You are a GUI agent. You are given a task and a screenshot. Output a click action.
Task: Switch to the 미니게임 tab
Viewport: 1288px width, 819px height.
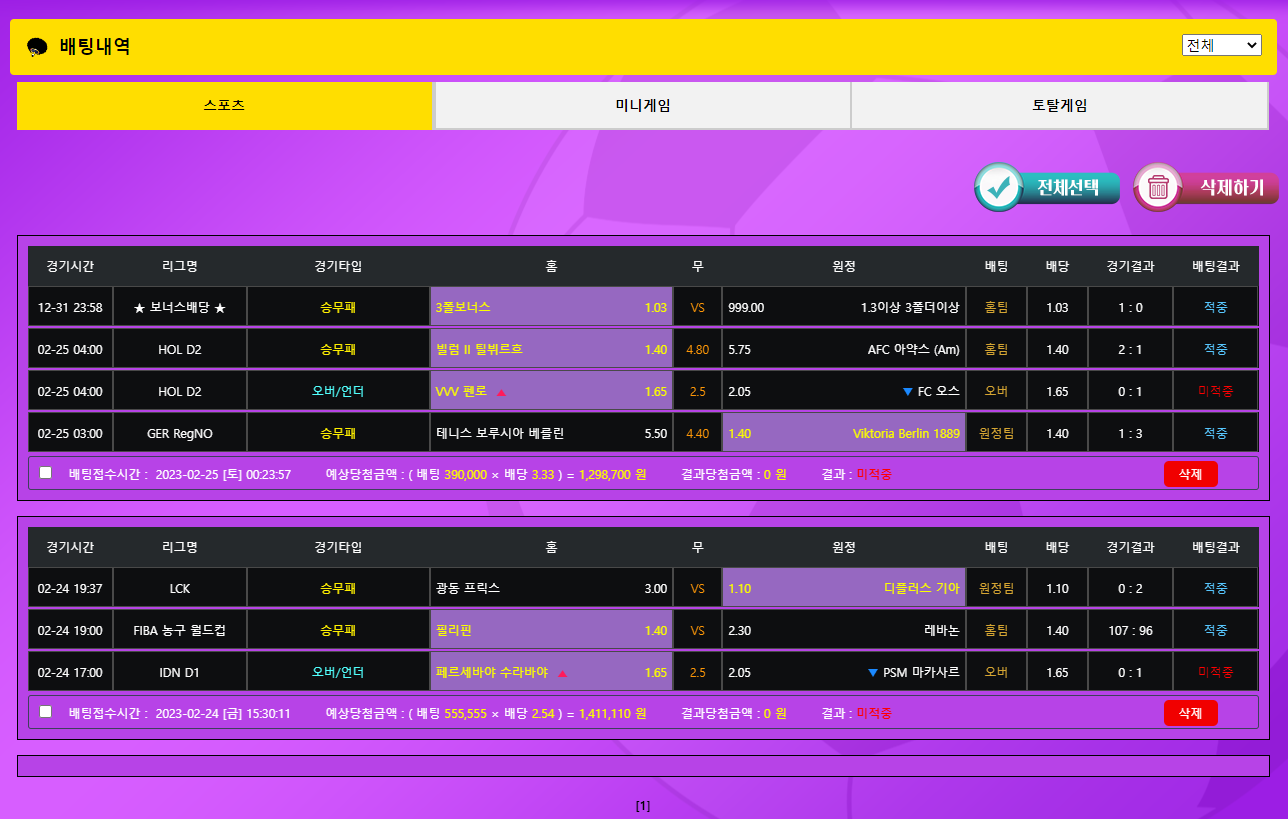click(642, 105)
